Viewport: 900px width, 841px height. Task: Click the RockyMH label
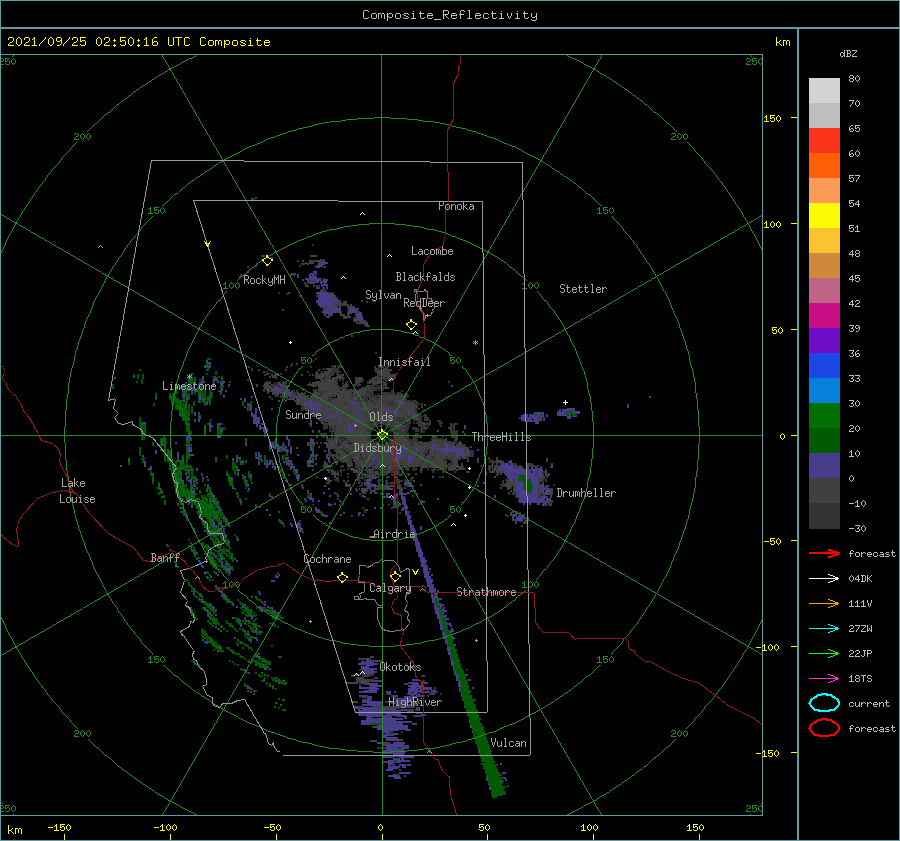(264, 280)
